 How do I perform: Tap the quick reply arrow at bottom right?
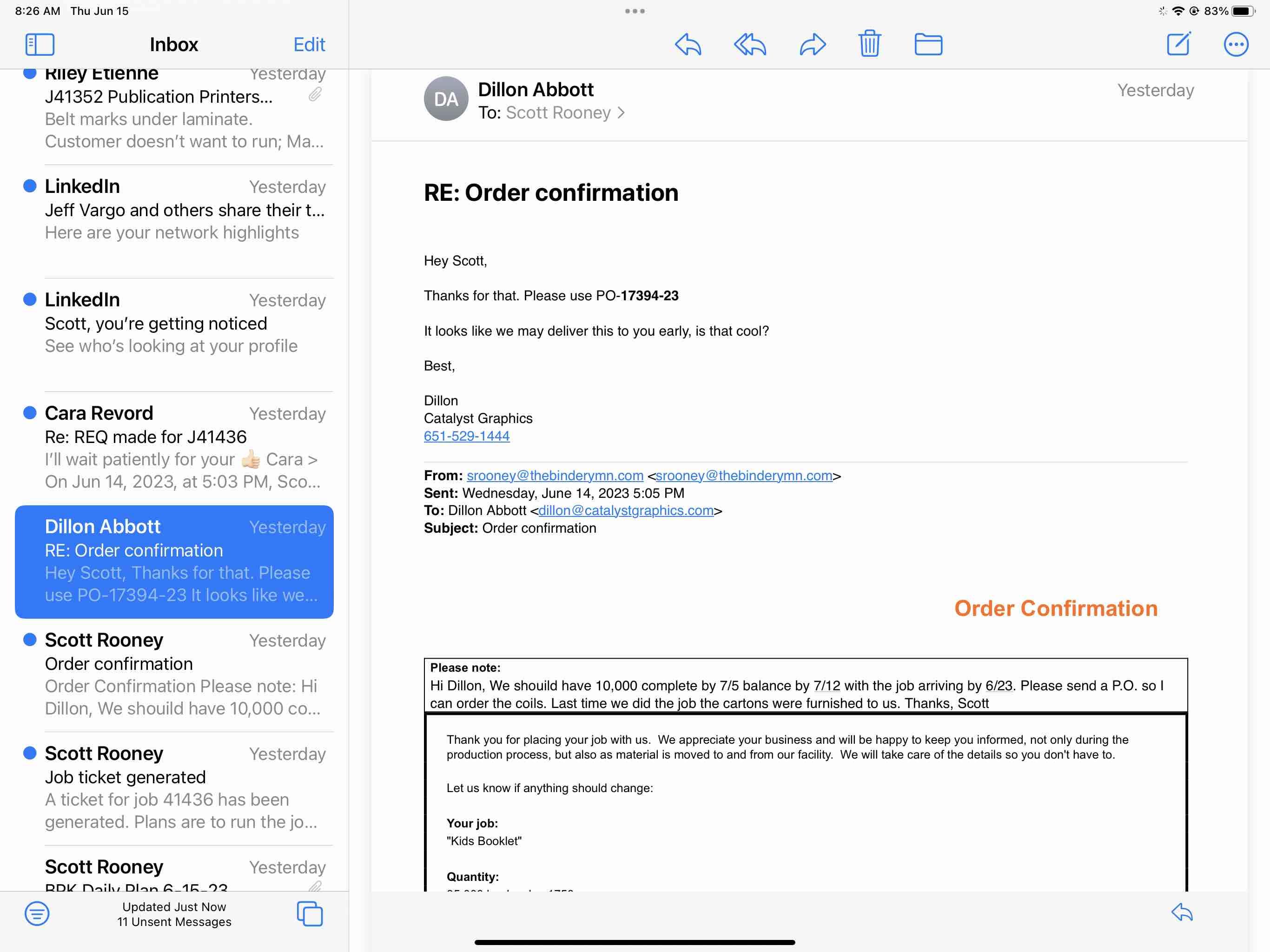pyautogui.click(x=1182, y=912)
